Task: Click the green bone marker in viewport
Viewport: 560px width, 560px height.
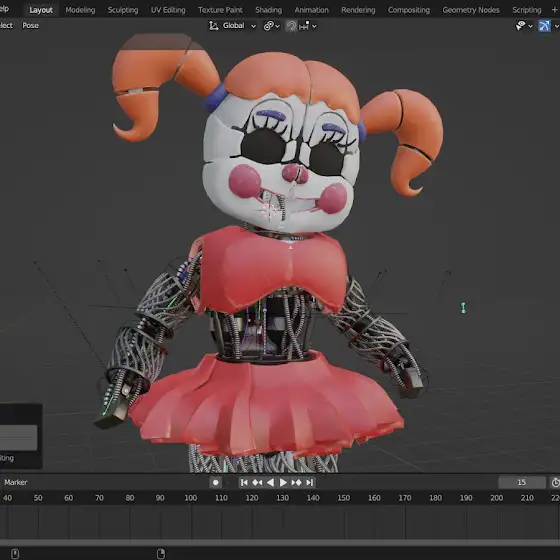Action: [x=463, y=308]
